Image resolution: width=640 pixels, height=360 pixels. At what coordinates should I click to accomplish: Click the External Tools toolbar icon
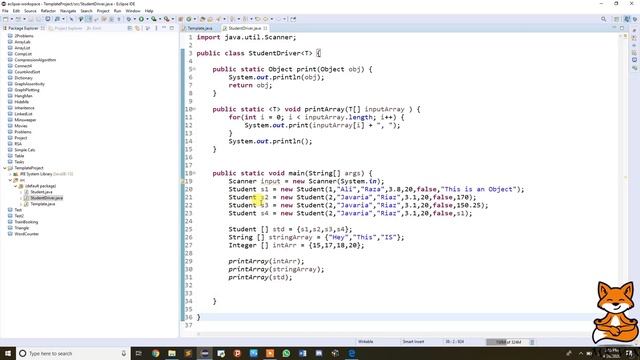coord(166,19)
